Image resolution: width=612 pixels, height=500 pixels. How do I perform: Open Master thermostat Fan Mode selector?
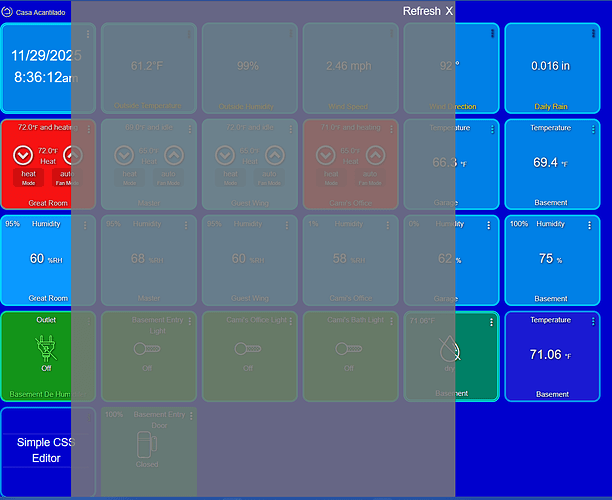[x=168, y=178]
